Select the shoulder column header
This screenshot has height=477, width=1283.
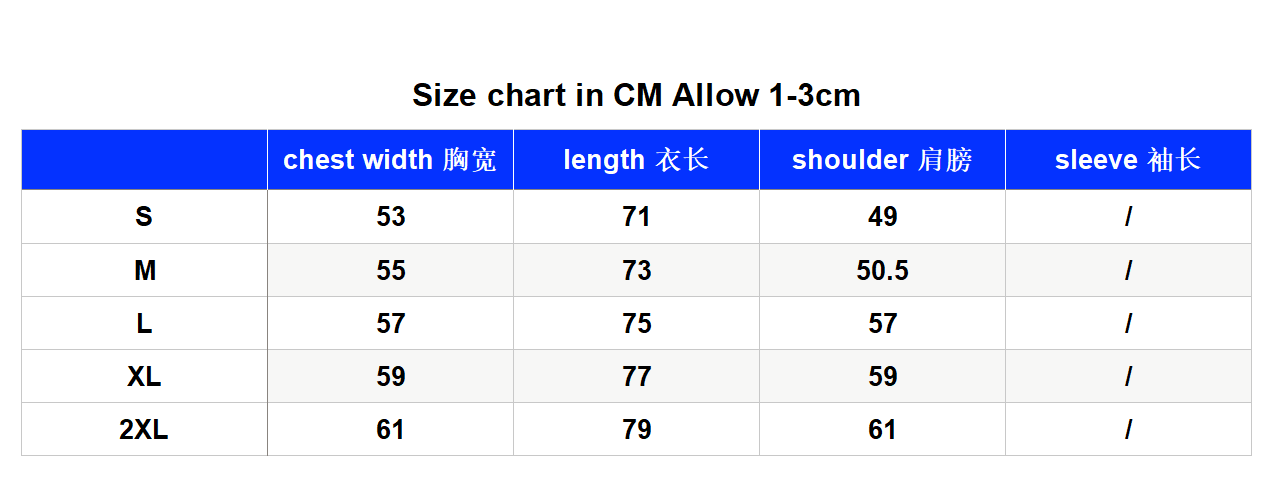pyautogui.click(x=882, y=160)
